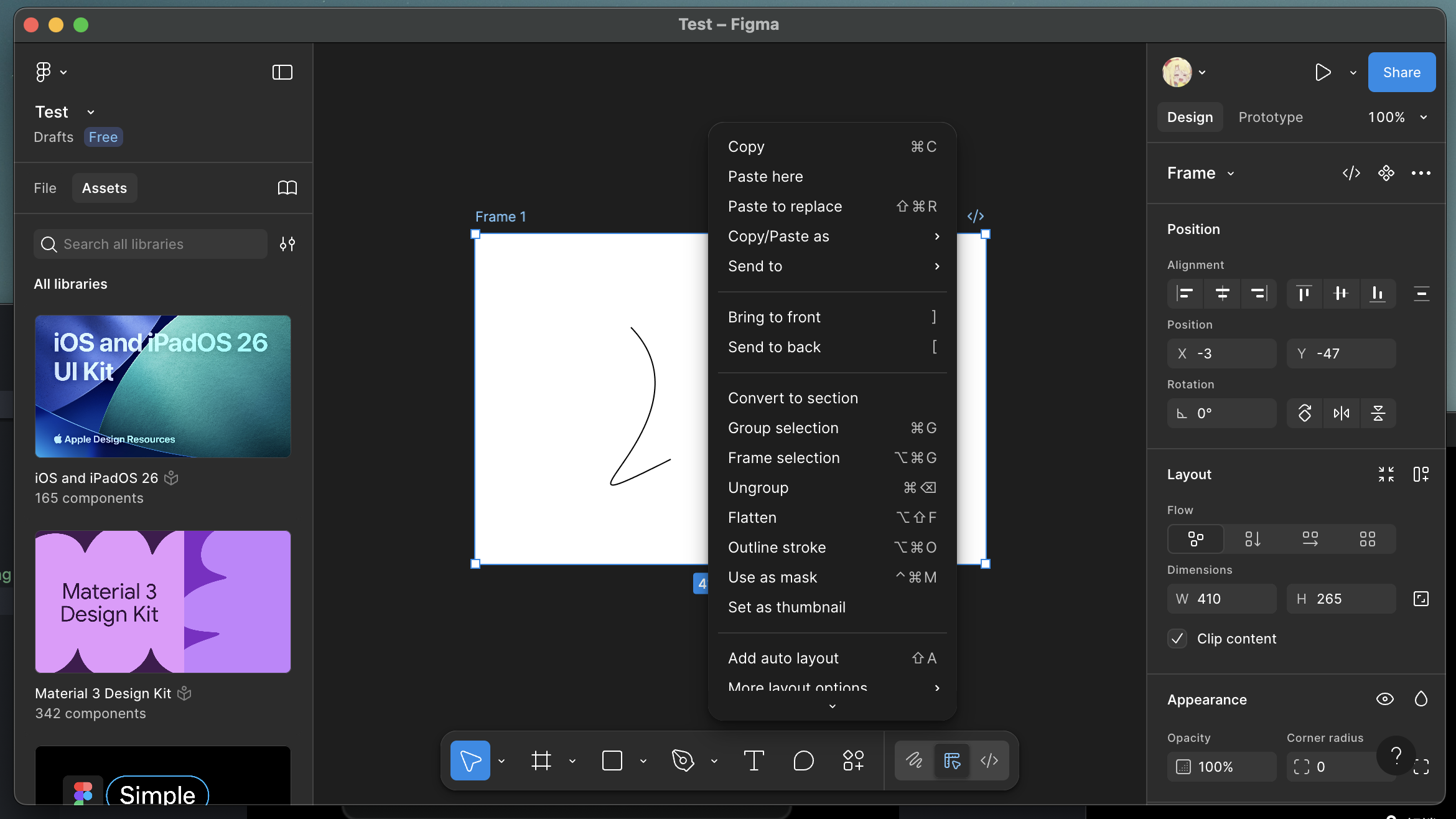Expand the Test file name dropdown
This screenshot has width=1456, height=819.
click(91, 112)
